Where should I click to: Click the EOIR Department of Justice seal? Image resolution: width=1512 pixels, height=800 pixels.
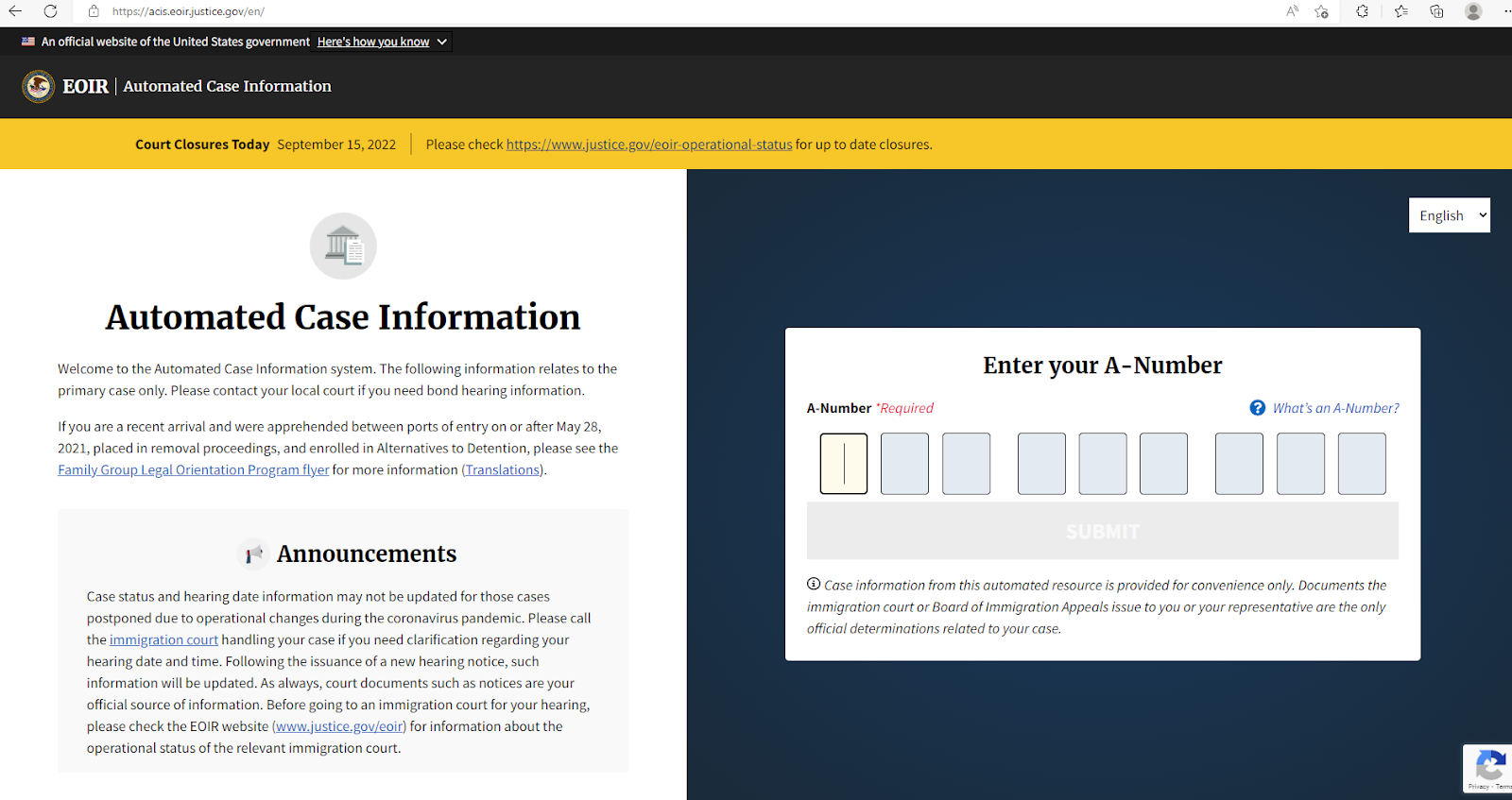pos(39,86)
